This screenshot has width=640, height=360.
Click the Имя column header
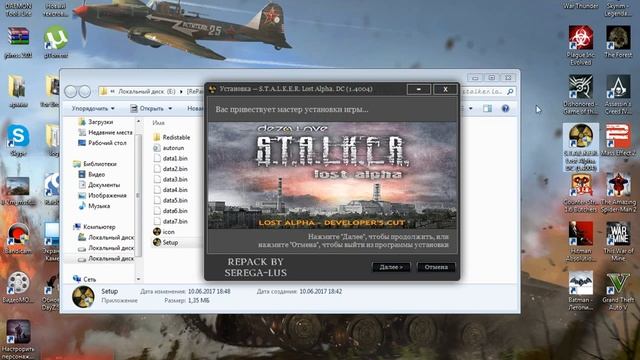pos(158,123)
